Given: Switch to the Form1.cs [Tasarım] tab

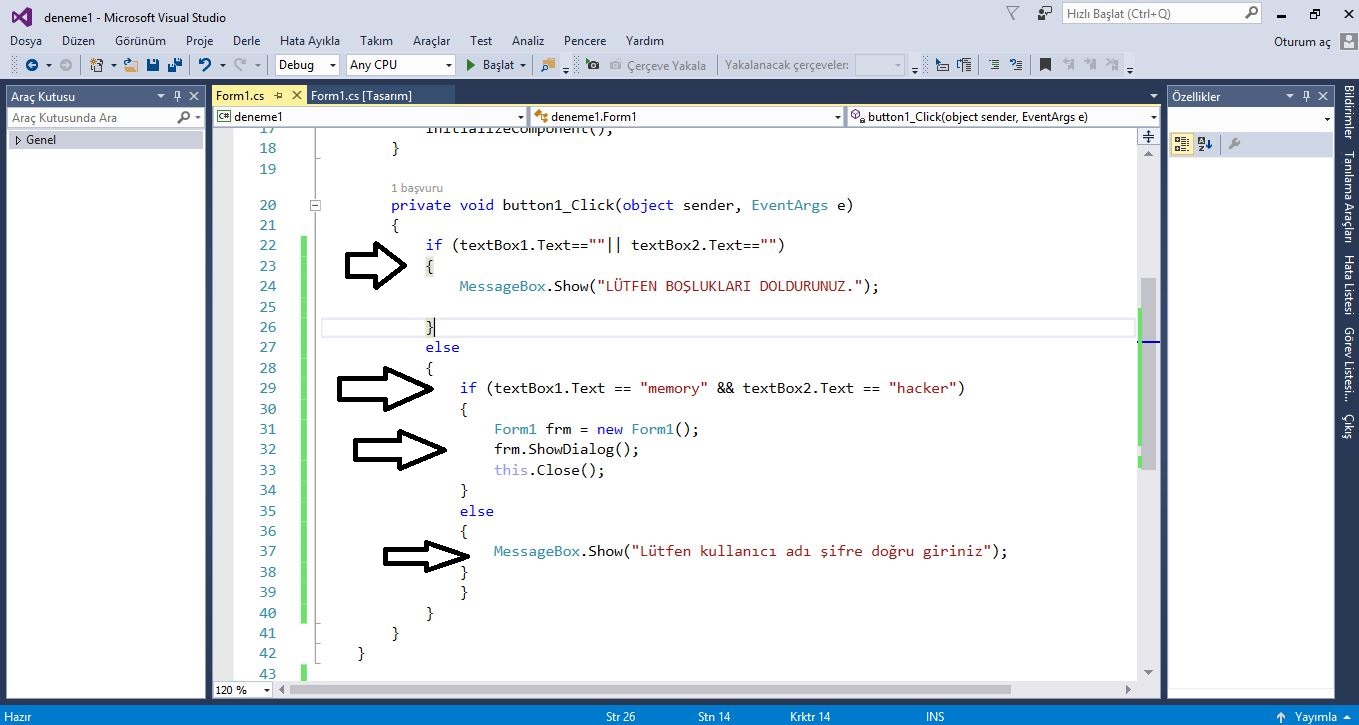Looking at the screenshot, I should tap(361, 96).
